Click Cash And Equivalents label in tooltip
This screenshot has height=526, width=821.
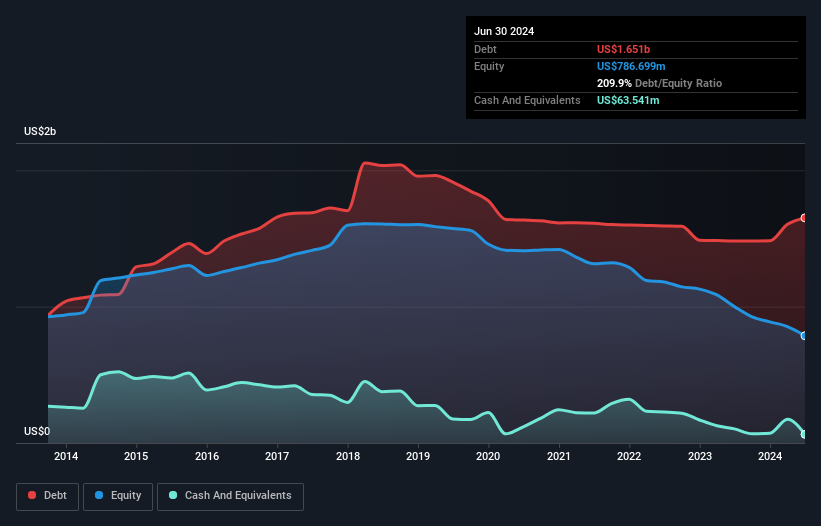click(527, 100)
